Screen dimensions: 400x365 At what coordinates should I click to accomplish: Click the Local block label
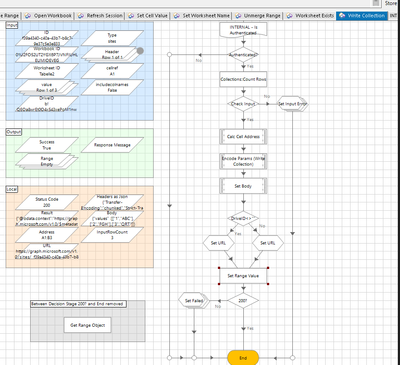click(12, 189)
